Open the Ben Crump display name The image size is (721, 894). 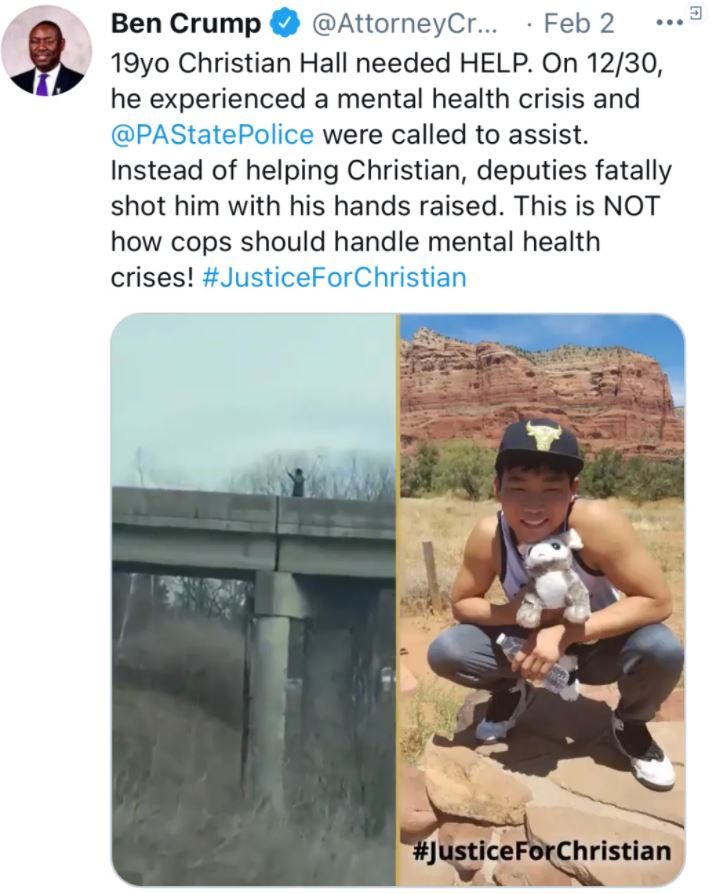pos(186,24)
